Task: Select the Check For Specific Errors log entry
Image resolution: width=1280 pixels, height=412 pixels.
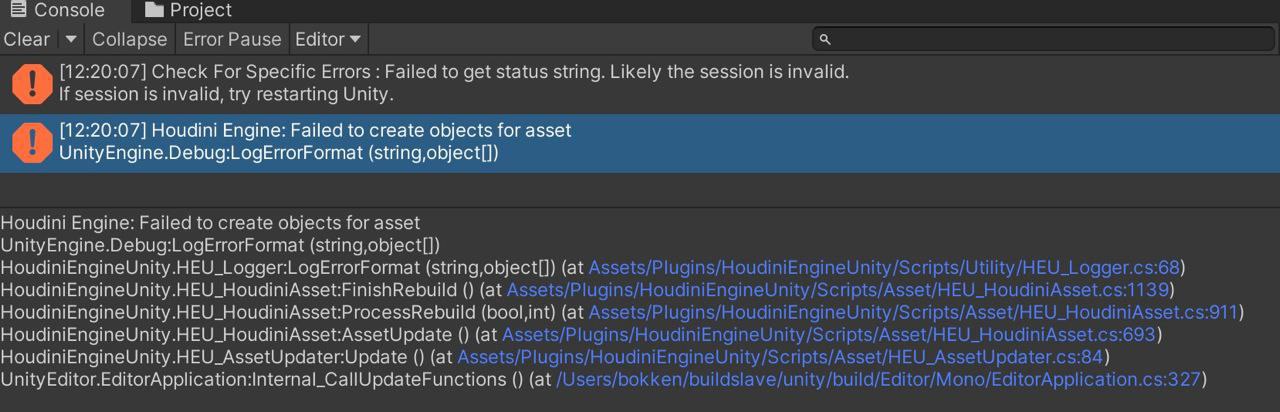Action: [x=640, y=84]
